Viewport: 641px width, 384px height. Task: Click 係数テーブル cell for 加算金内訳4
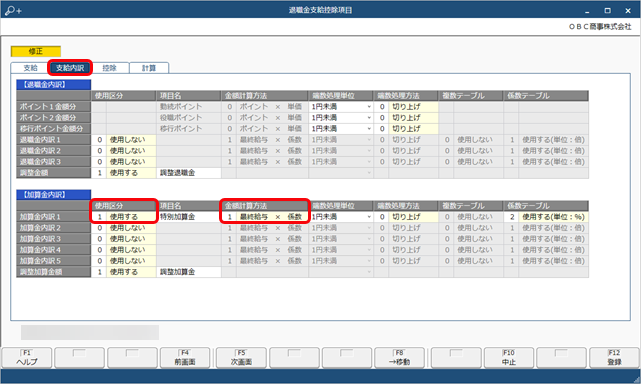tap(546, 250)
